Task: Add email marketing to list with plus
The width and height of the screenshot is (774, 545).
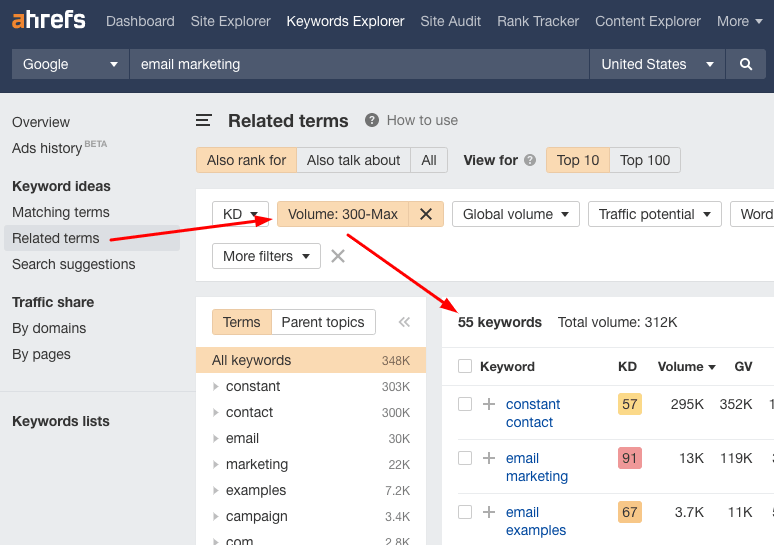Action: (x=489, y=458)
